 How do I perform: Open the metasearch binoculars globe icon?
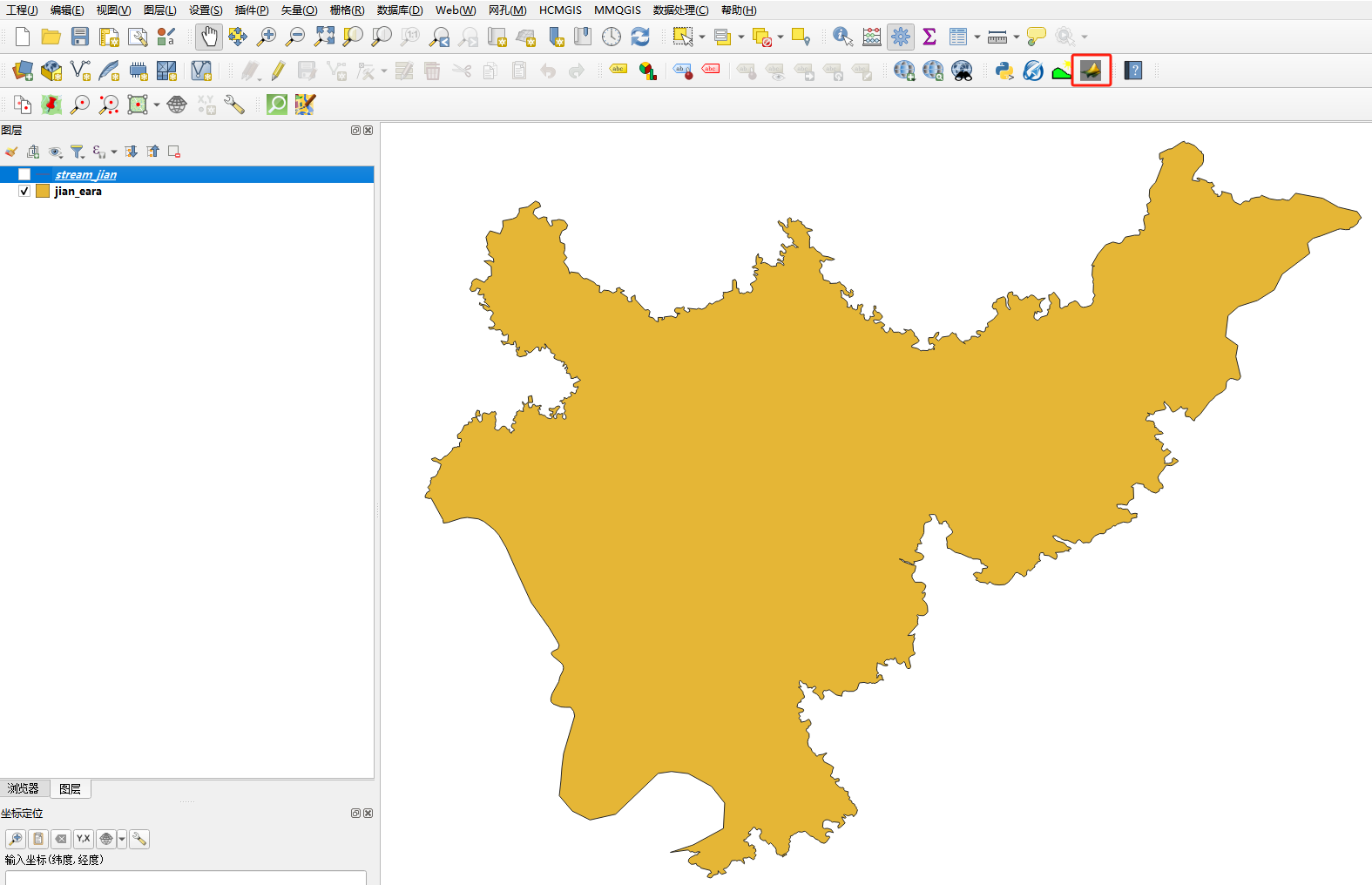(x=962, y=71)
